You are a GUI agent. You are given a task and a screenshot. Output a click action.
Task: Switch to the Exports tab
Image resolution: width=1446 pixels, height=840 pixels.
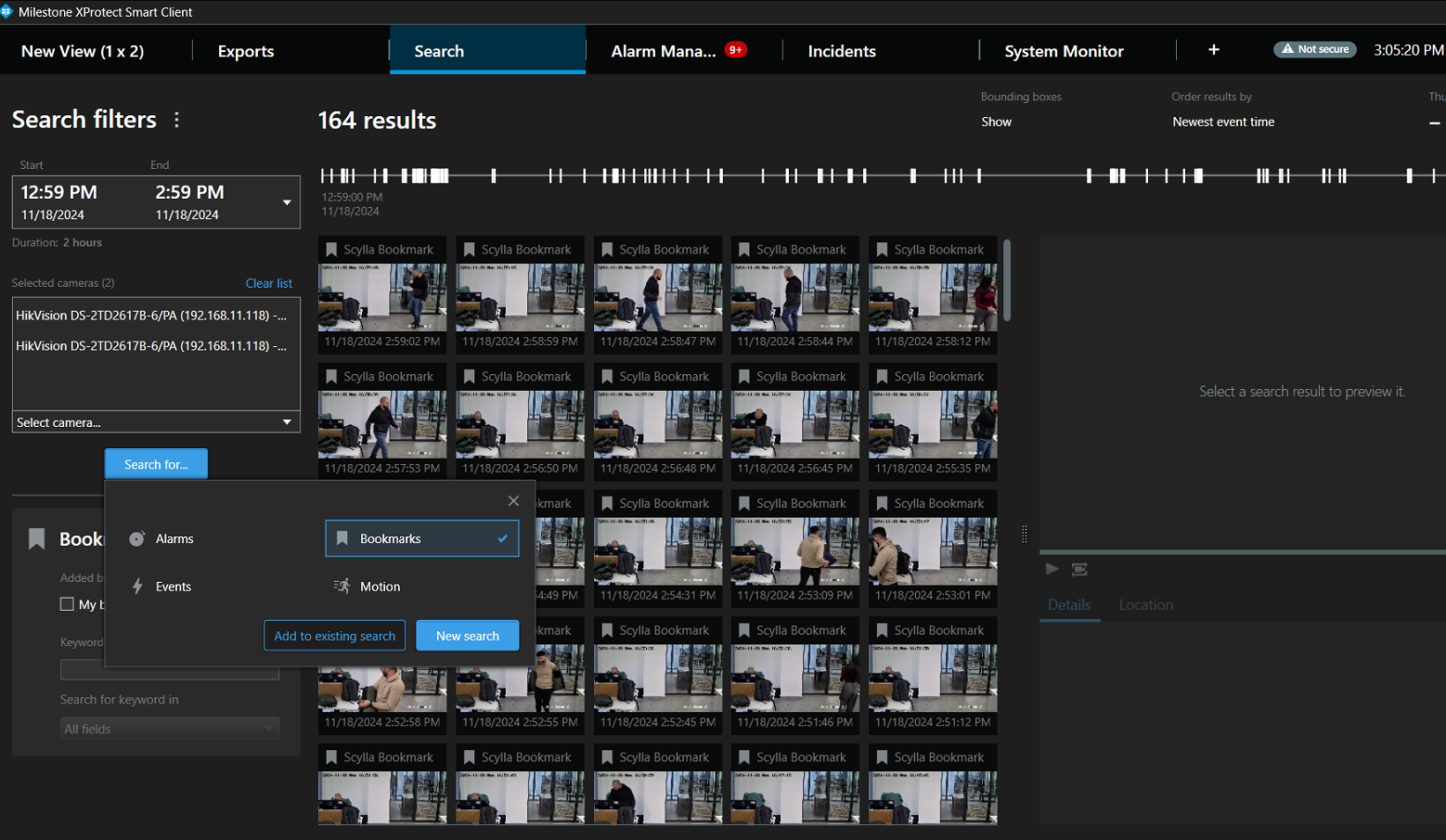pyautogui.click(x=246, y=51)
